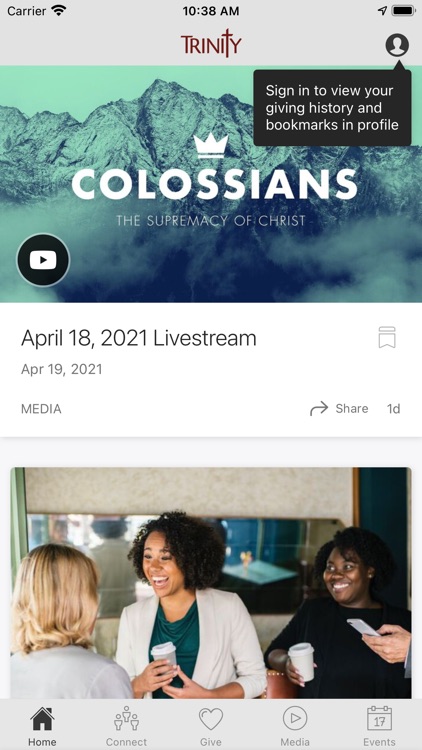The image size is (422, 750).
Task: Open the Give heart tab
Action: pos(211,727)
